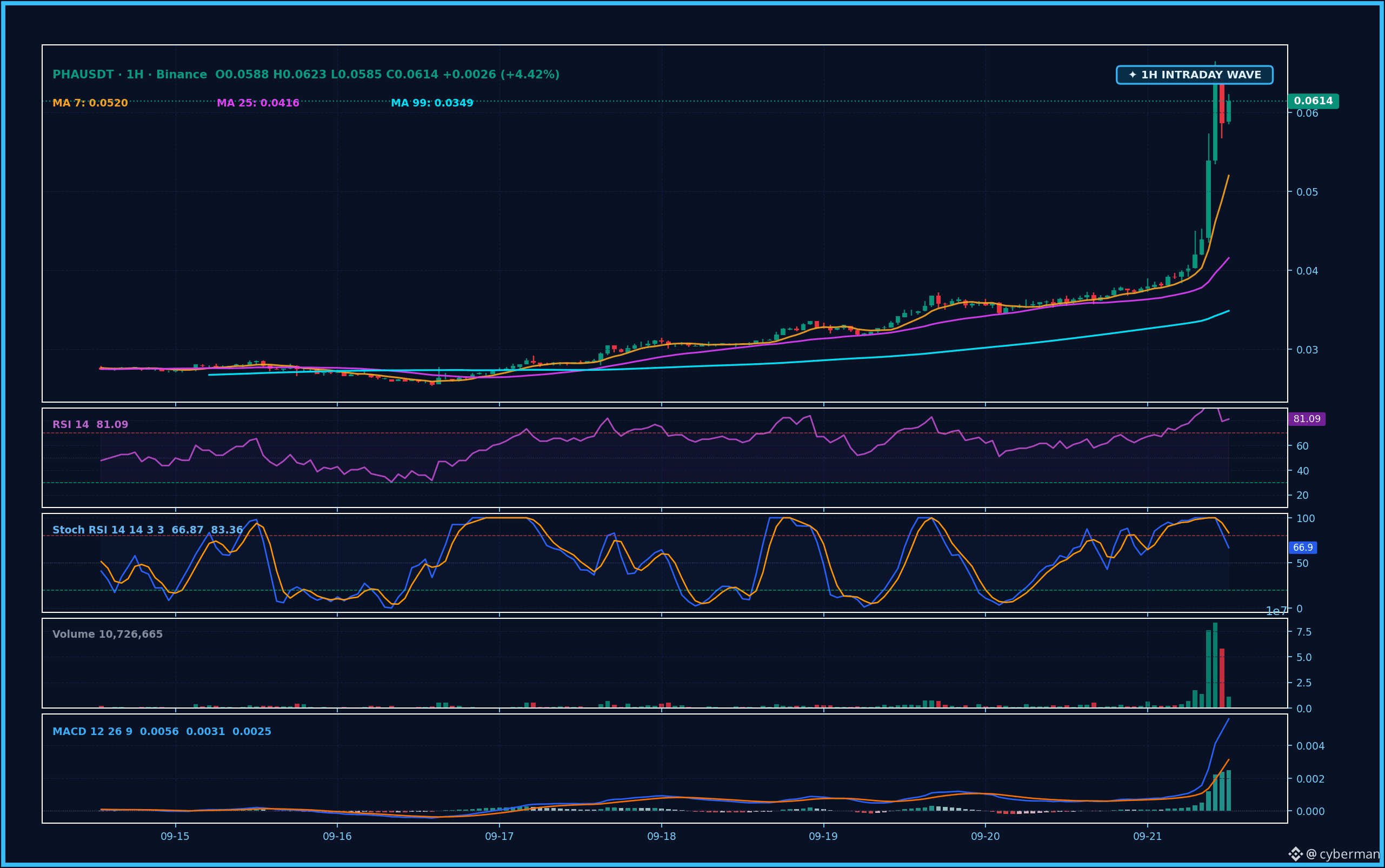Click the PHAUSDT 1H Binance title text

pyautogui.click(x=130, y=75)
